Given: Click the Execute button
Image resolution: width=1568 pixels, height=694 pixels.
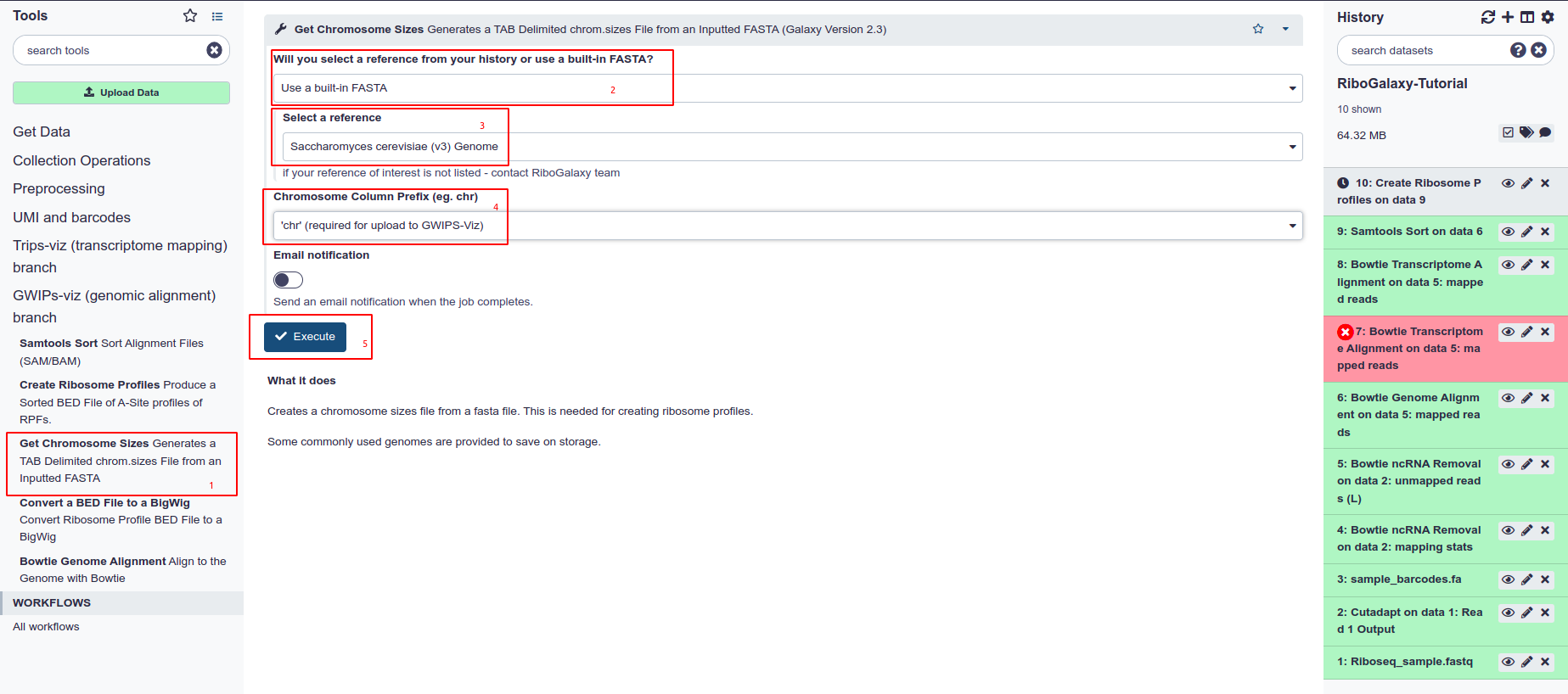Looking at the screenshot, I should pyautogui.click(x=305, y=337).
